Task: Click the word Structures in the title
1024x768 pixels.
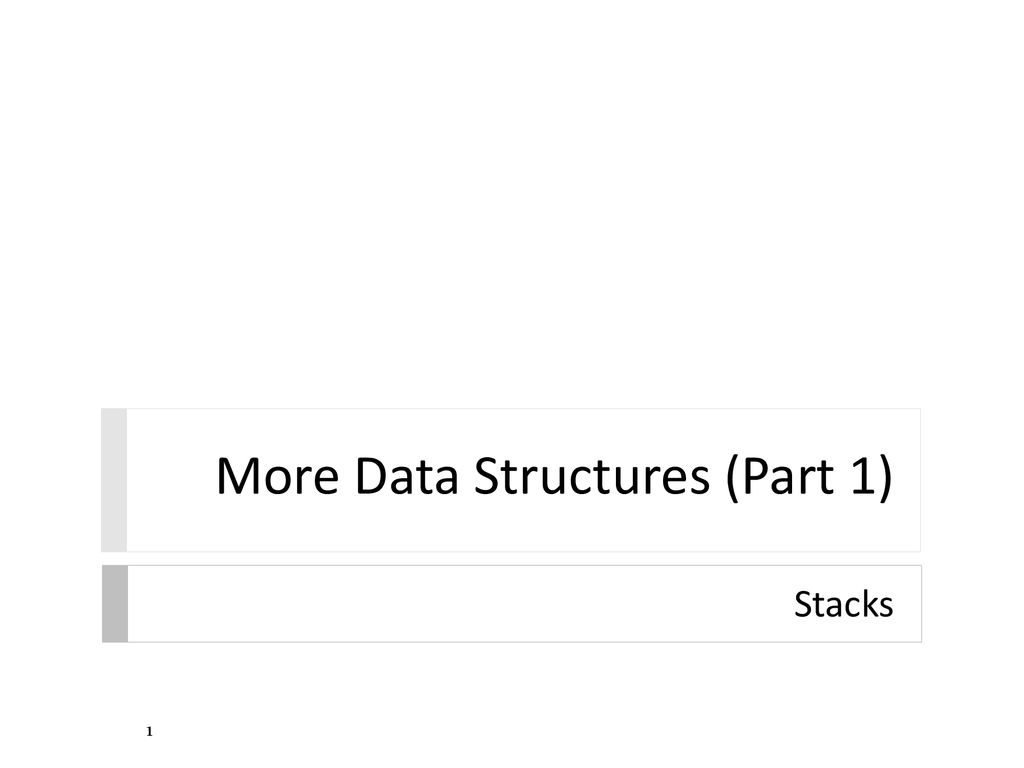Action: [592, 476]
